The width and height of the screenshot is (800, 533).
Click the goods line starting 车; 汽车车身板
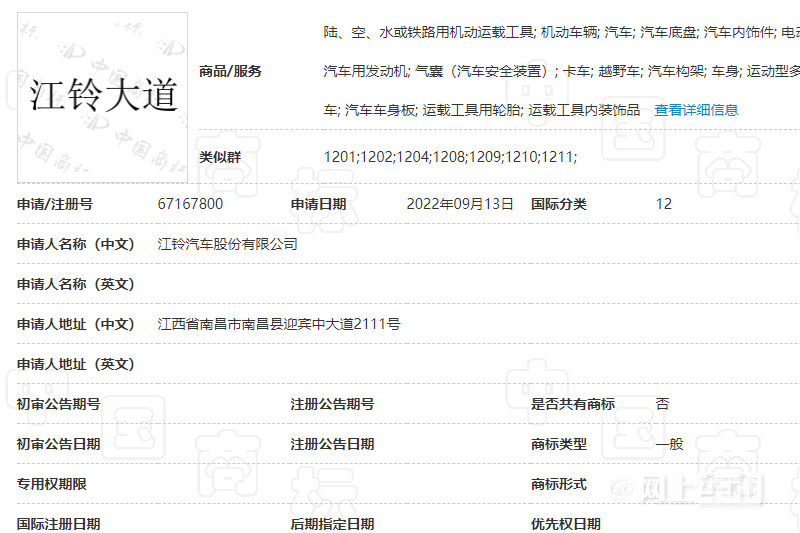(482, 110)
